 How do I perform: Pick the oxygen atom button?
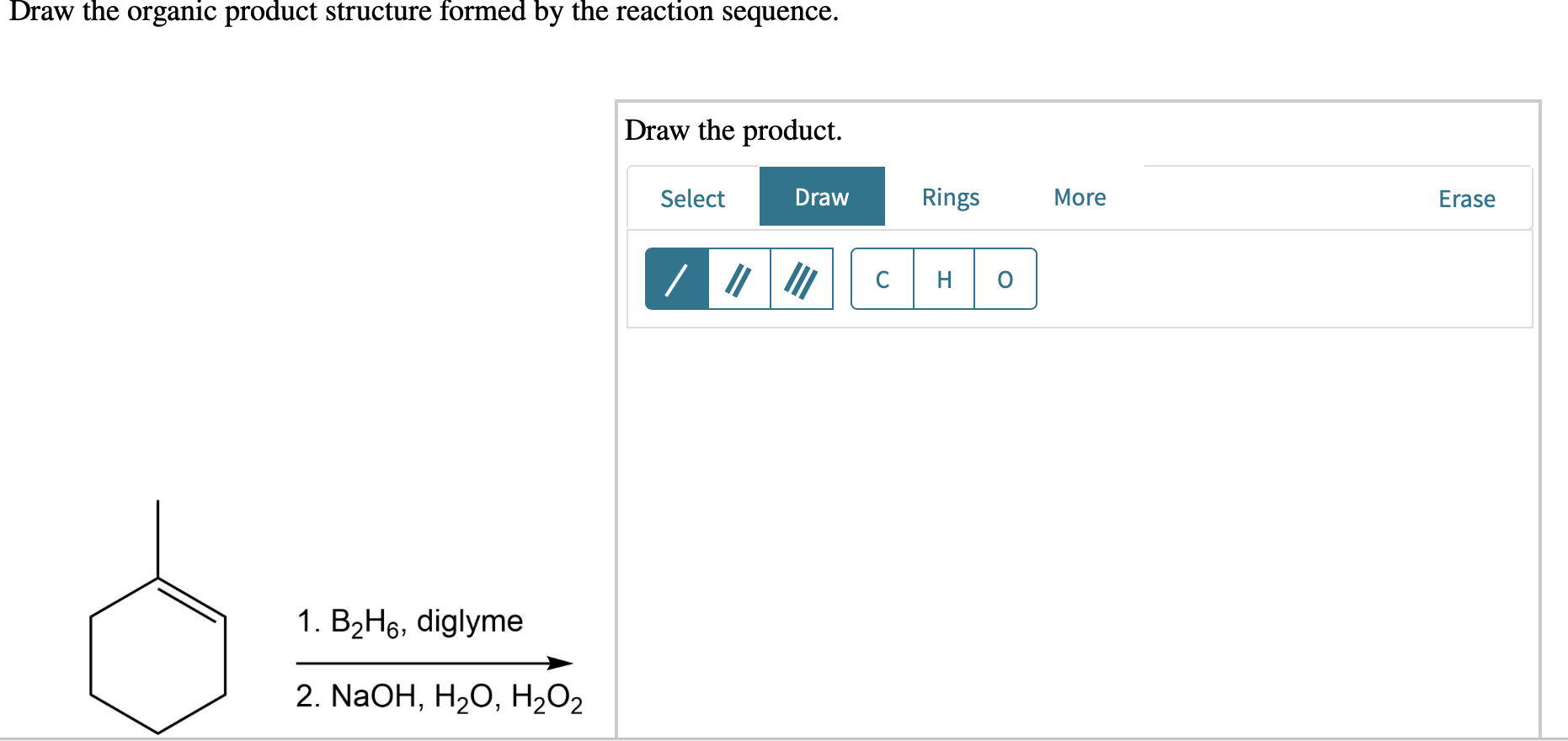(x=1005, y=279)
